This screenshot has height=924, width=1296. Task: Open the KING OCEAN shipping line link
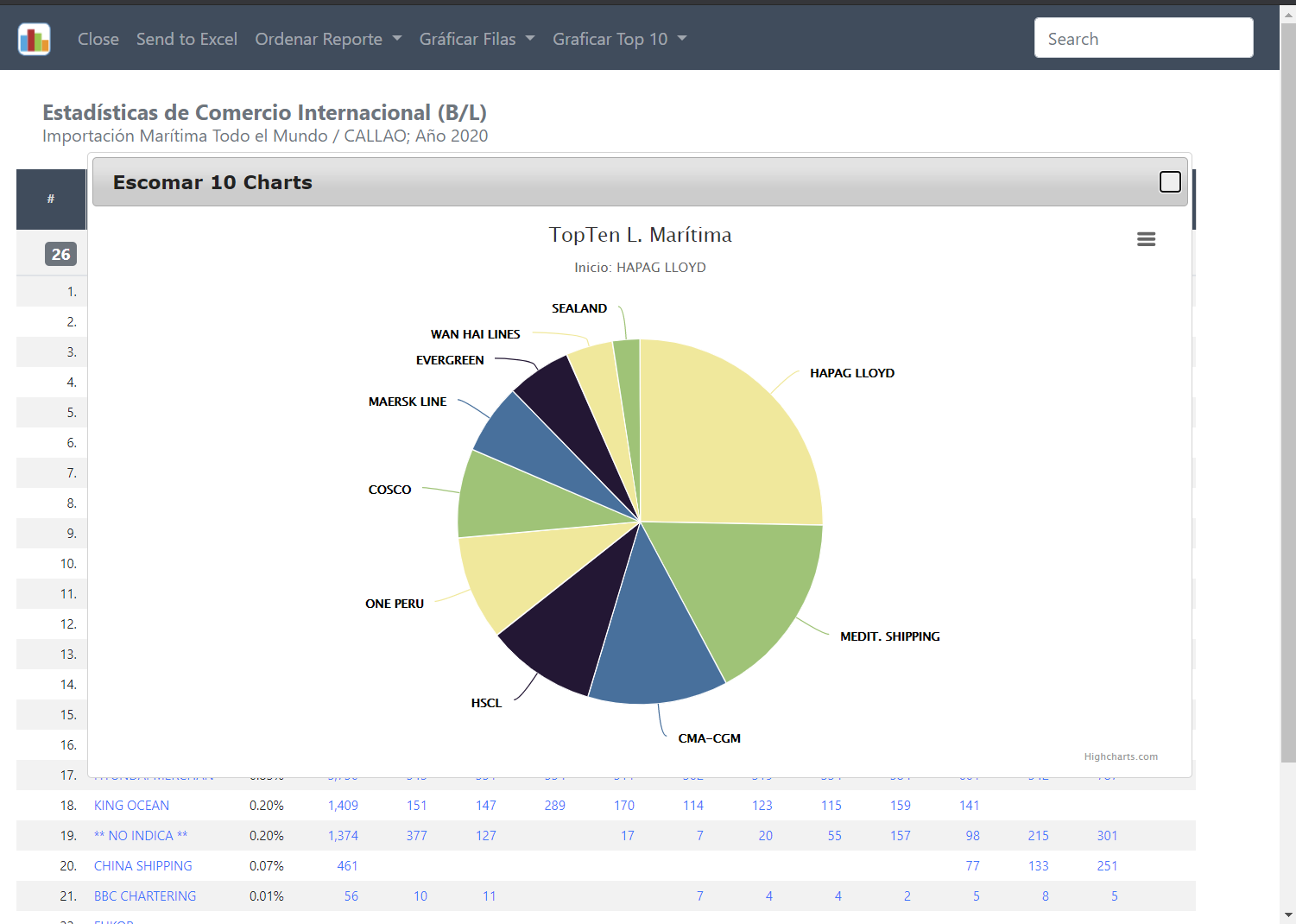point(131,806)
